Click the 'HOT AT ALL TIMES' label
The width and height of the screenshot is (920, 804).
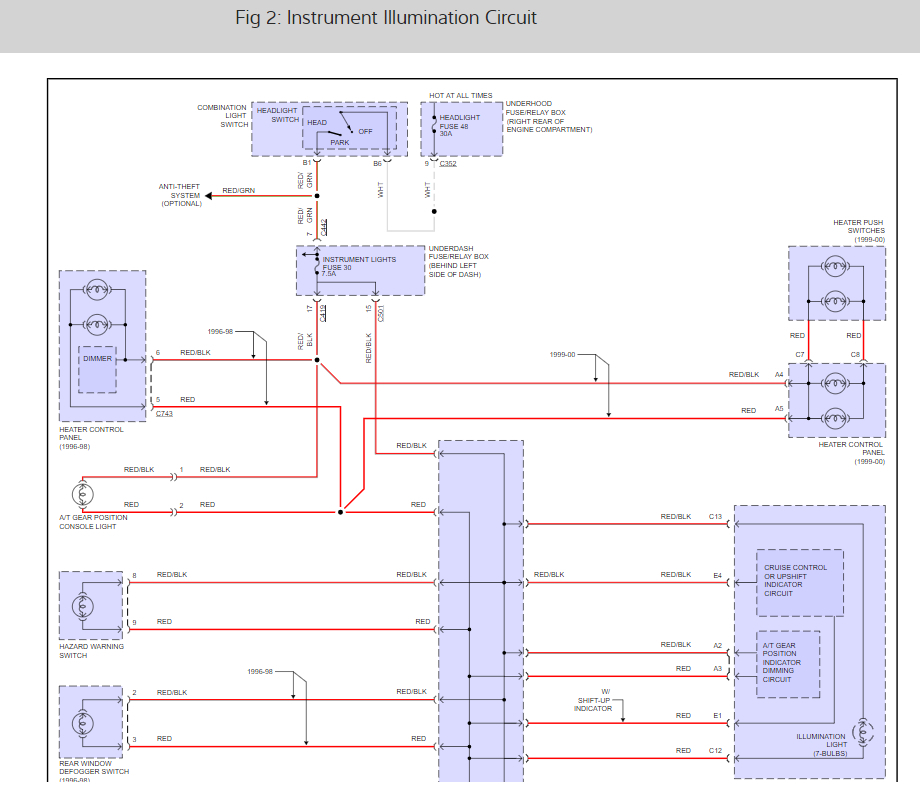pyautogui.click(x=461, y=95)
